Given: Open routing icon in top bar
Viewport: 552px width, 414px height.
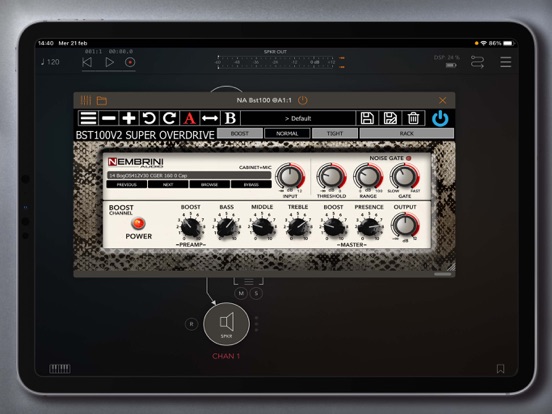Looking at the screenshot, I should pos(477,62).
